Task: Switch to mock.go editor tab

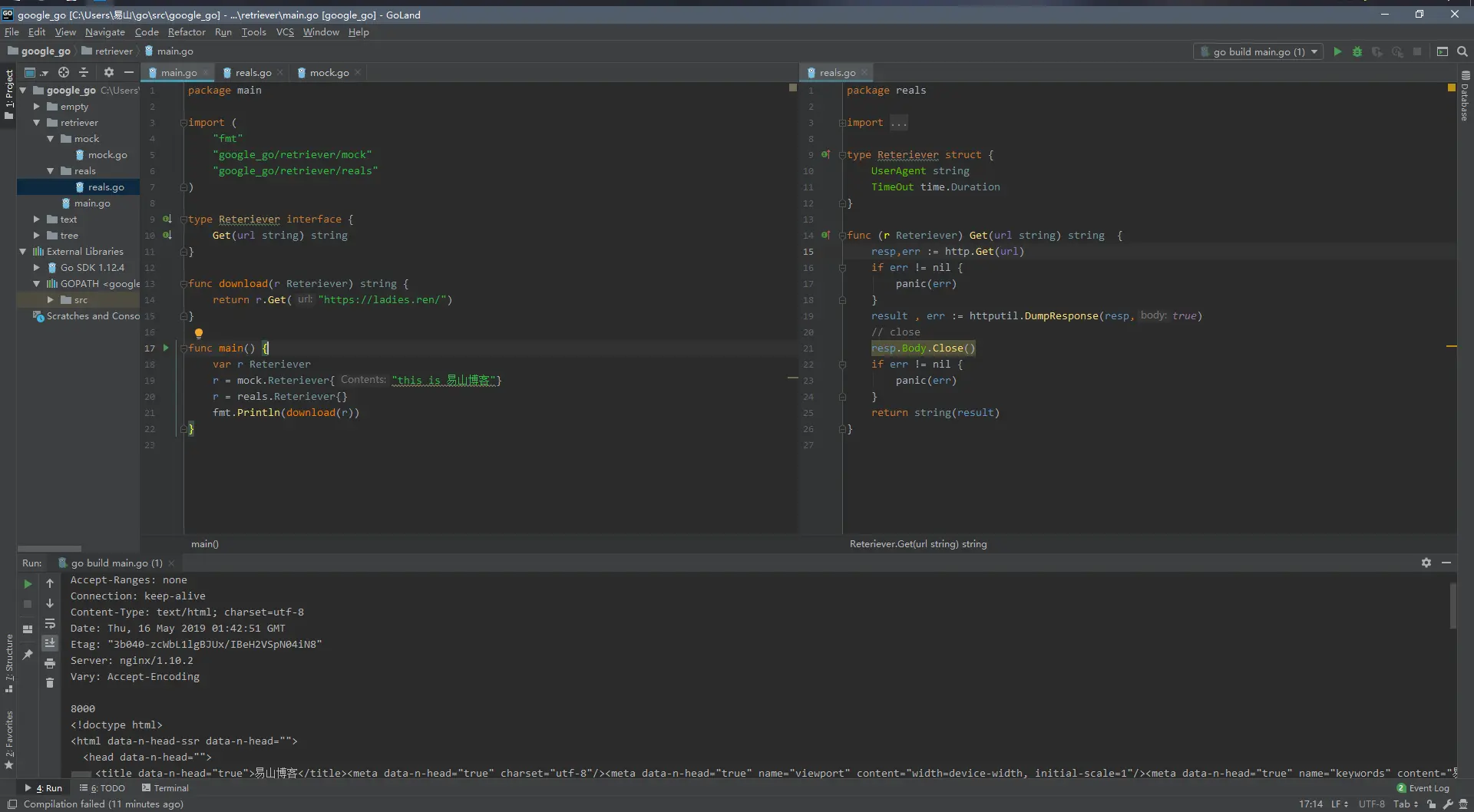Action: pyautogui.click(x=329, y=72)
